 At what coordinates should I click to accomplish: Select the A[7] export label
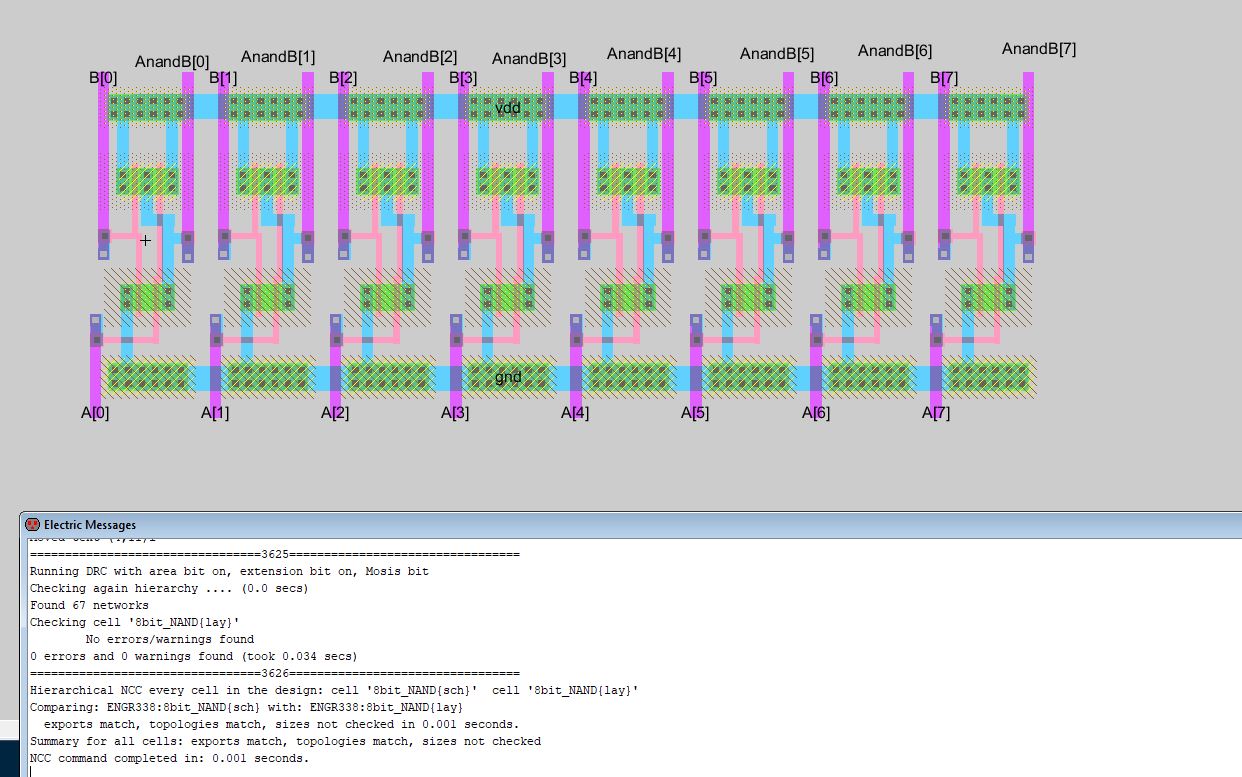click(x=935, y=412)
